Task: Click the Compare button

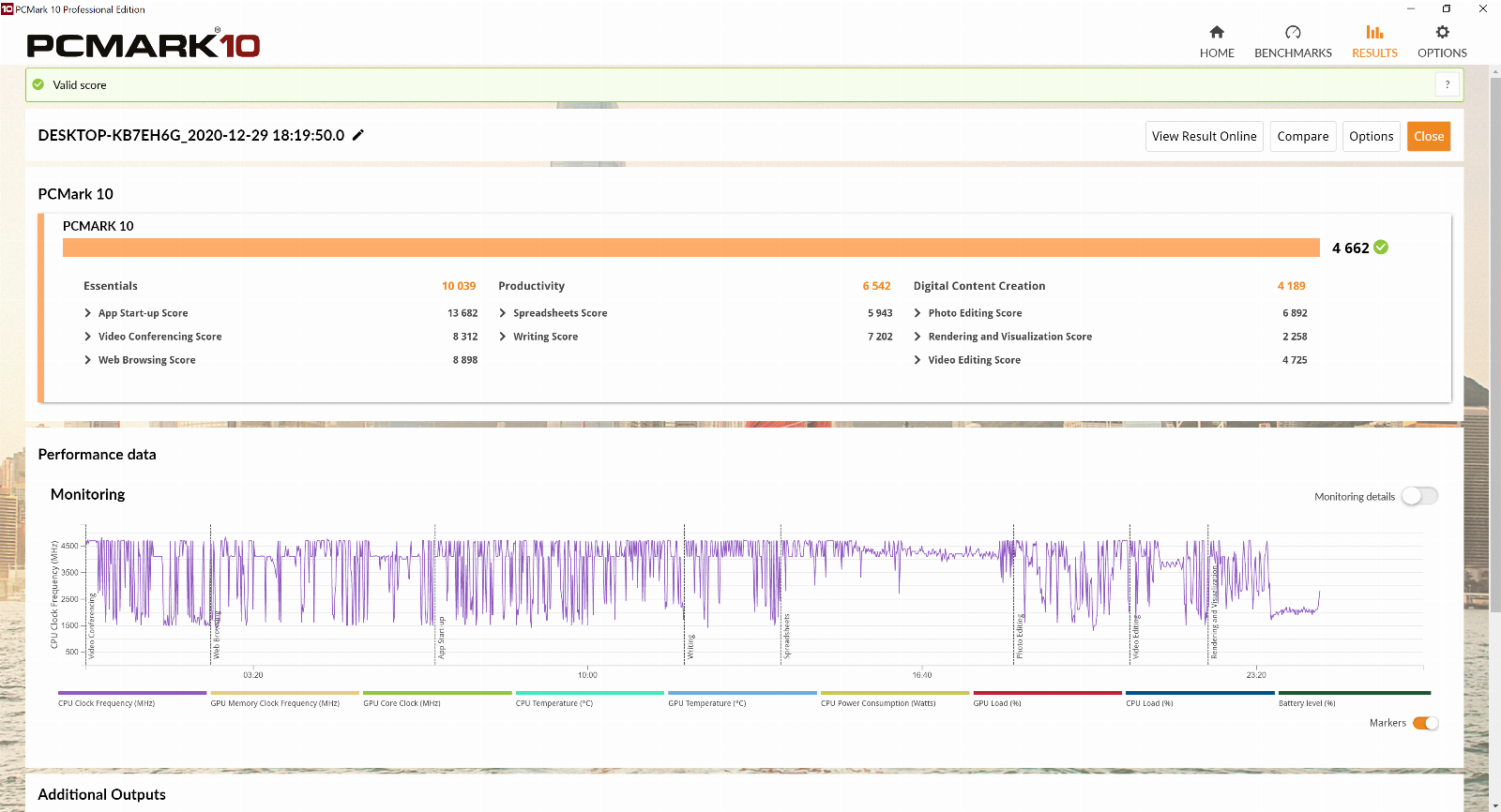Action: point(1303,136)
